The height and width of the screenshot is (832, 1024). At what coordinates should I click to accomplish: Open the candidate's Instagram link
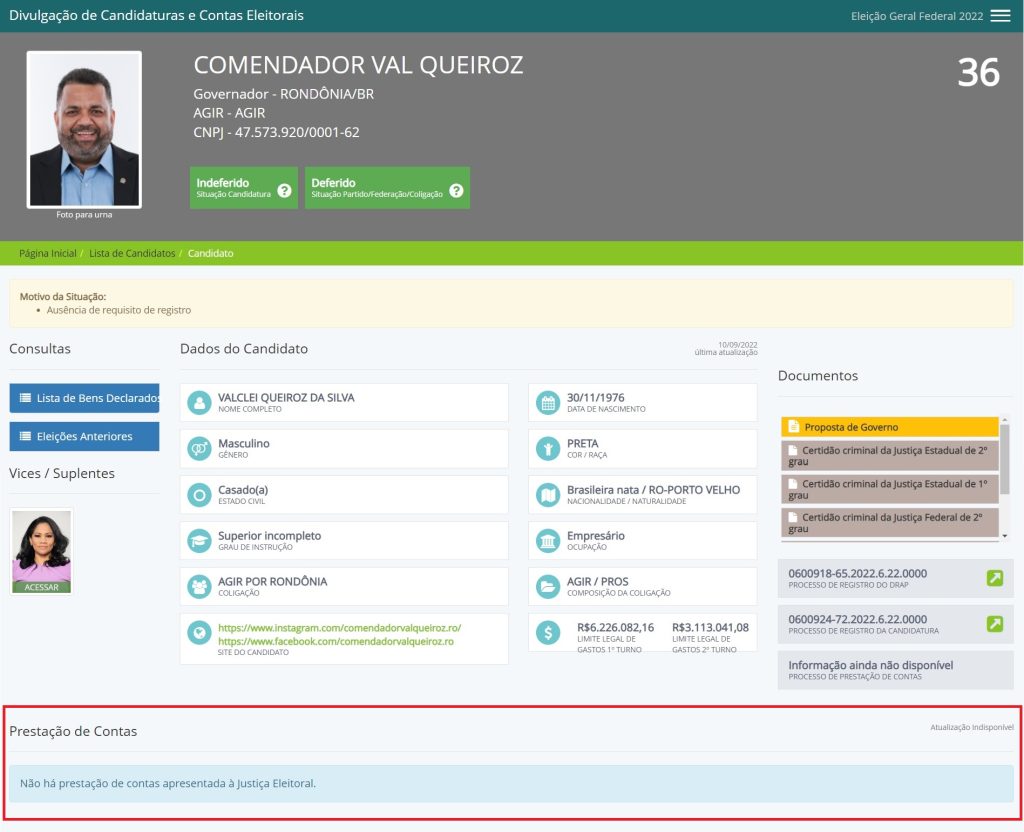click(x=339, y=628)
